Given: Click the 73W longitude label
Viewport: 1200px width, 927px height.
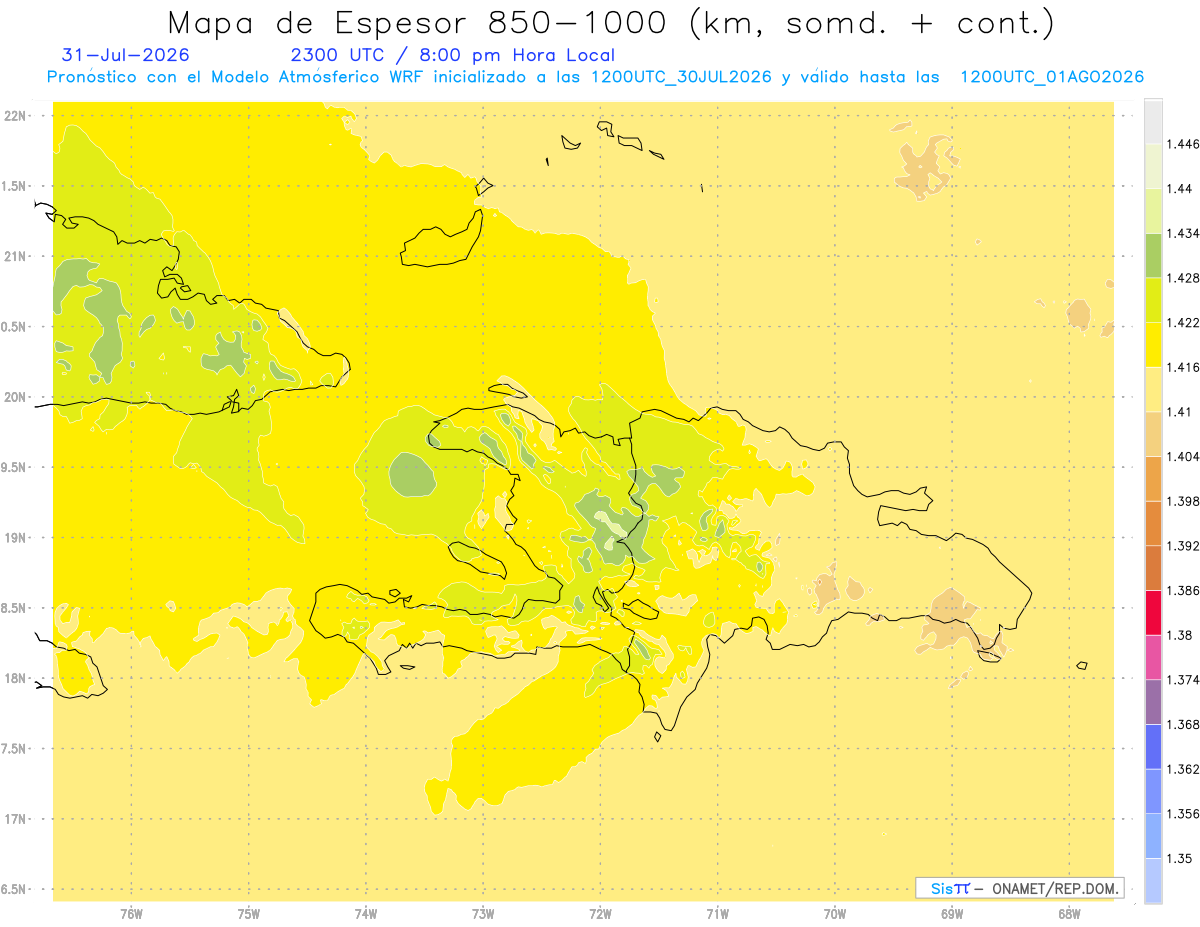Looking at the screenshot, I should 483,913.
